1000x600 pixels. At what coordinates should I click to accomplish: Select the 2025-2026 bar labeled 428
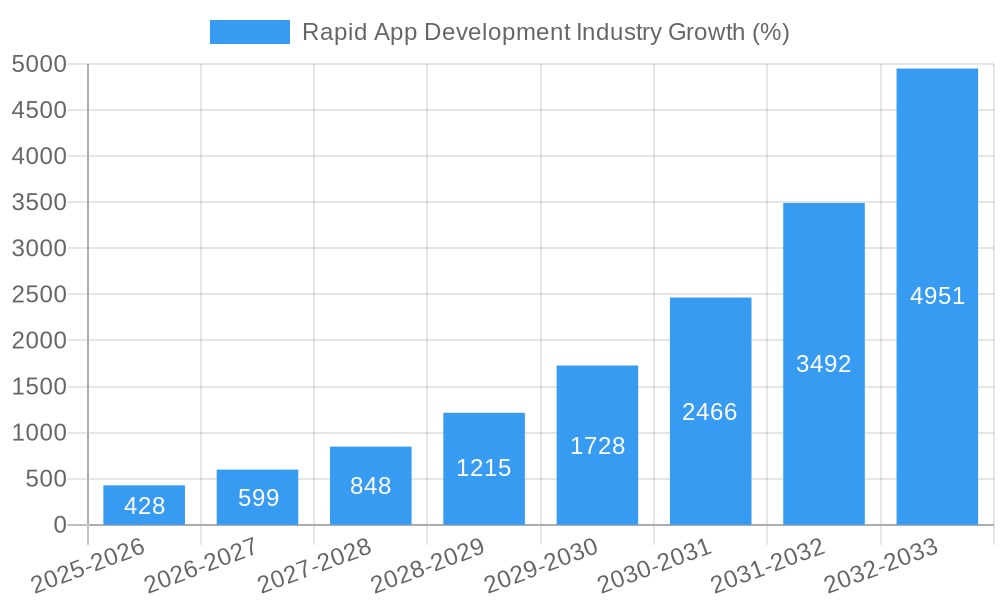point(144,505)
